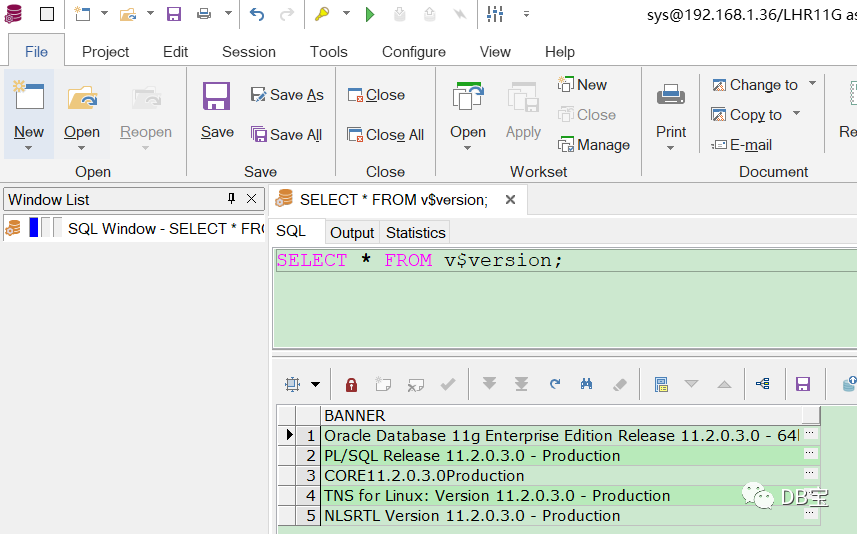
Task: Open the Session ribbon tab
Action: coord(249,52)
